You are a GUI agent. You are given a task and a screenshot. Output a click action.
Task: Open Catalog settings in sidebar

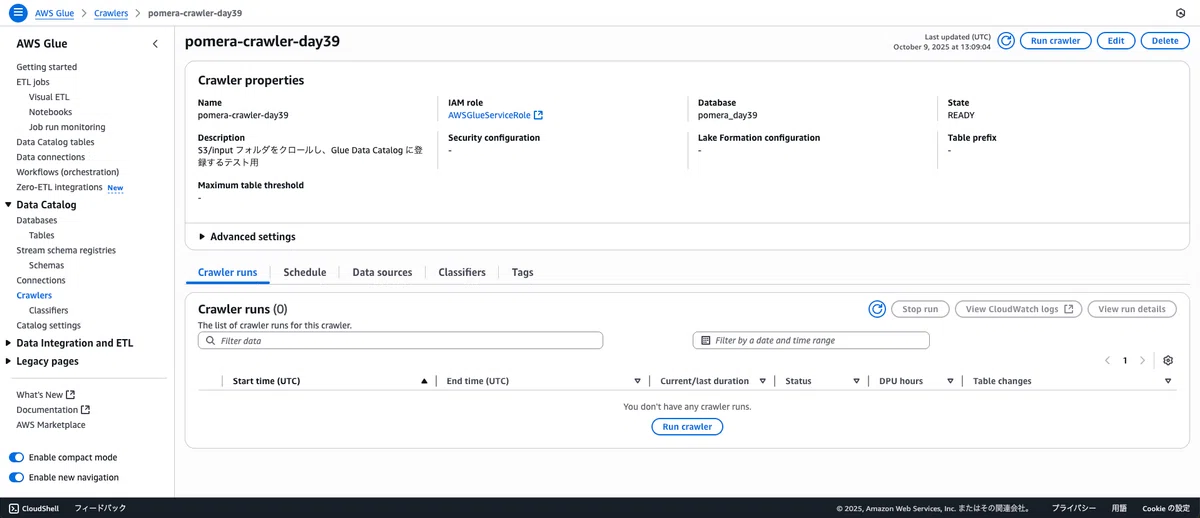tap(48, 325)
